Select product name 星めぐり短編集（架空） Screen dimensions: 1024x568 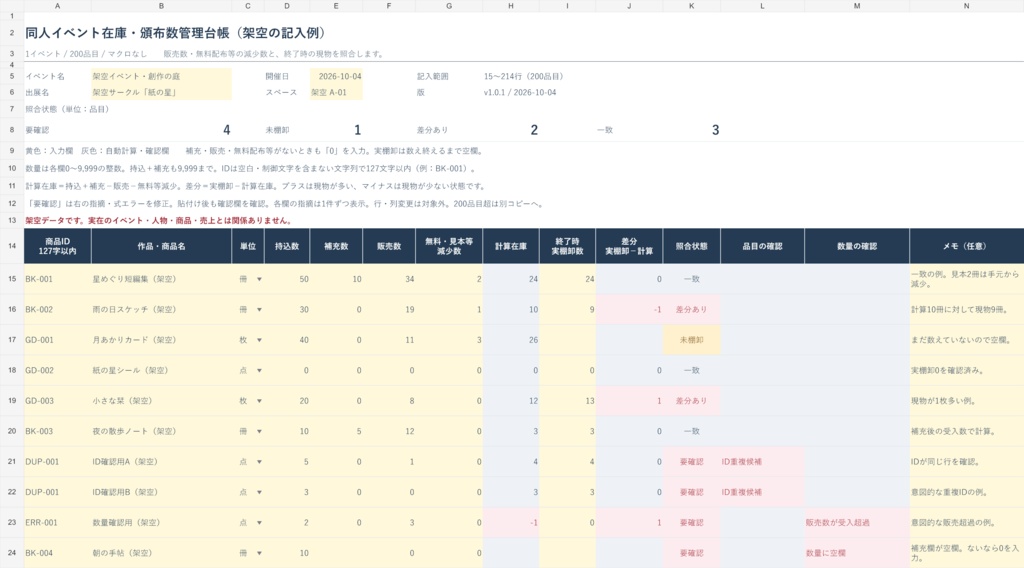click(161, 279)
